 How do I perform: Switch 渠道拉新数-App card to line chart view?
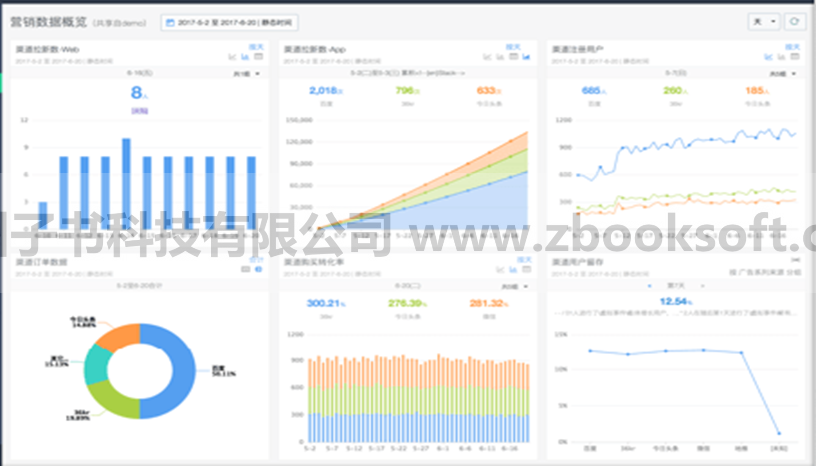pos(487,57)
